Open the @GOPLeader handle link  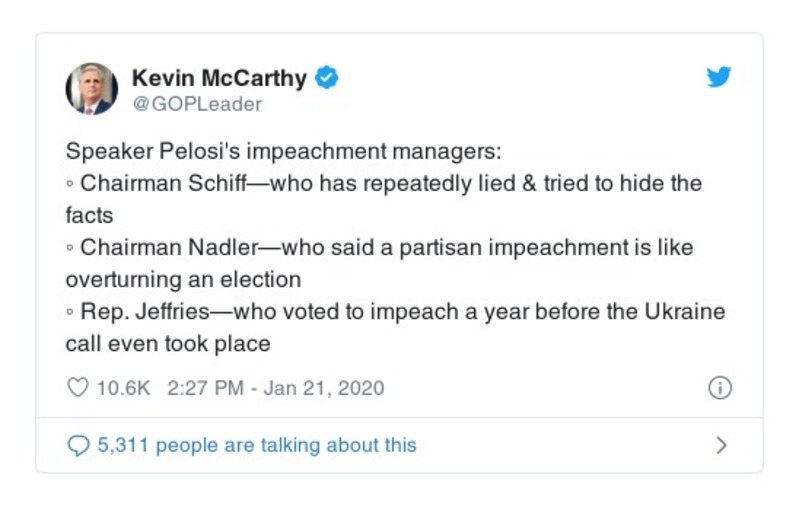(x=197, y=104)
